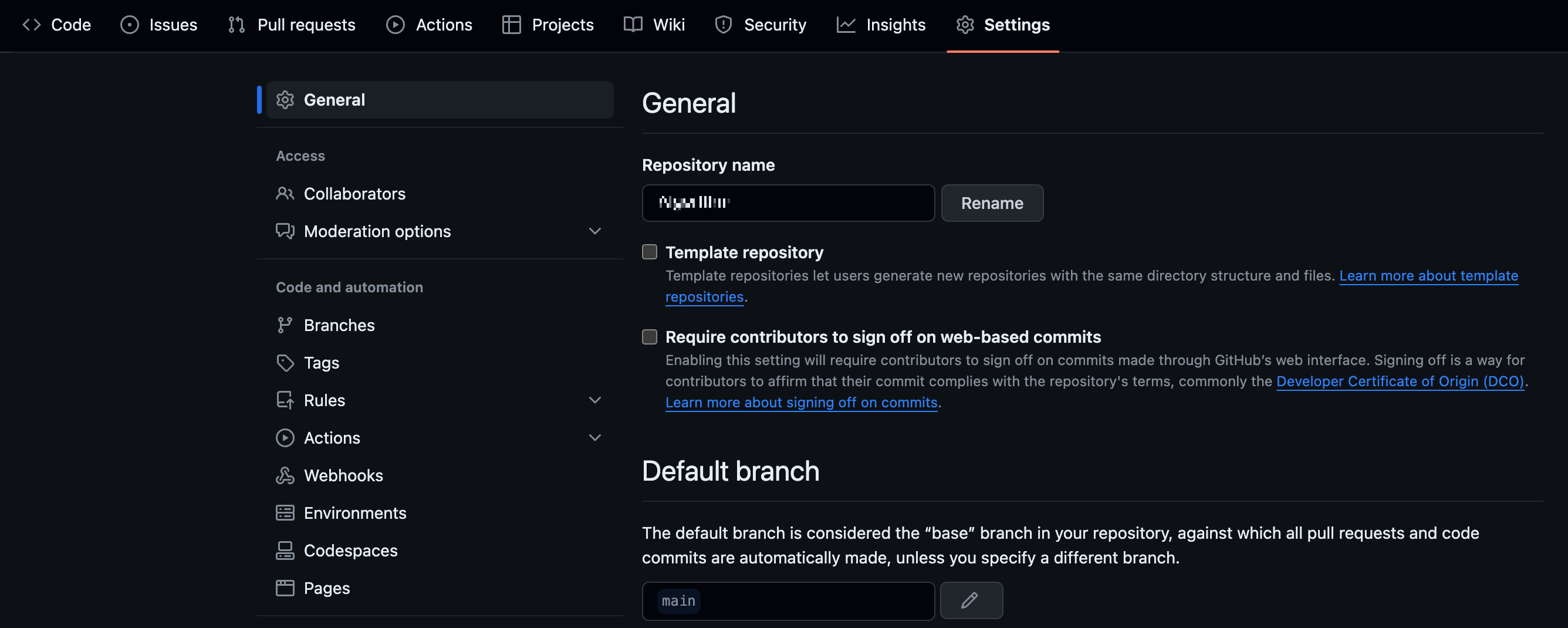This screenshot has height=628, width=1568.
Task: Check require sign off on web-based commits
Action: click(x=650, y=336)
